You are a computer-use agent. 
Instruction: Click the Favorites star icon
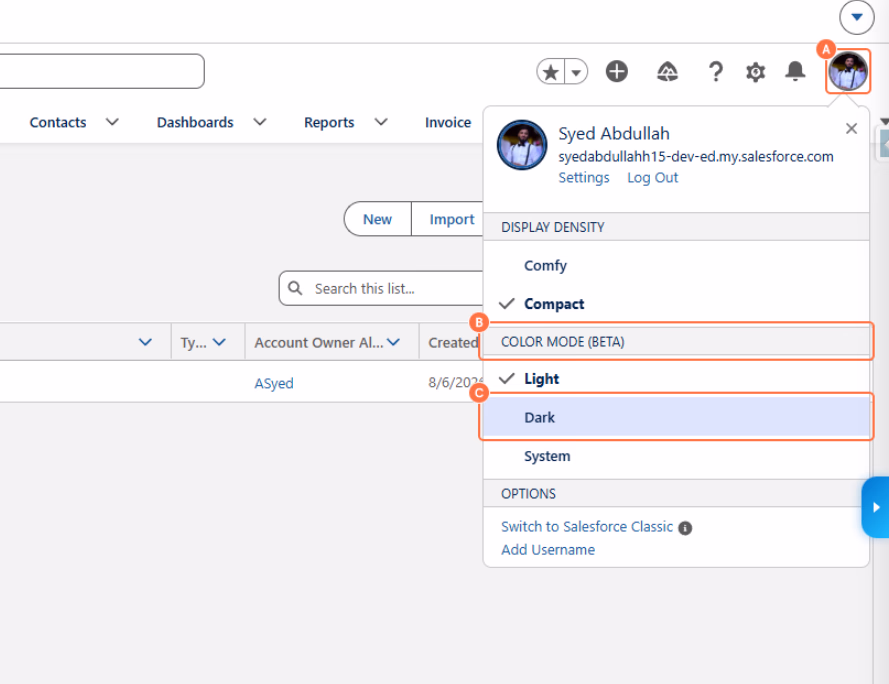551,72
